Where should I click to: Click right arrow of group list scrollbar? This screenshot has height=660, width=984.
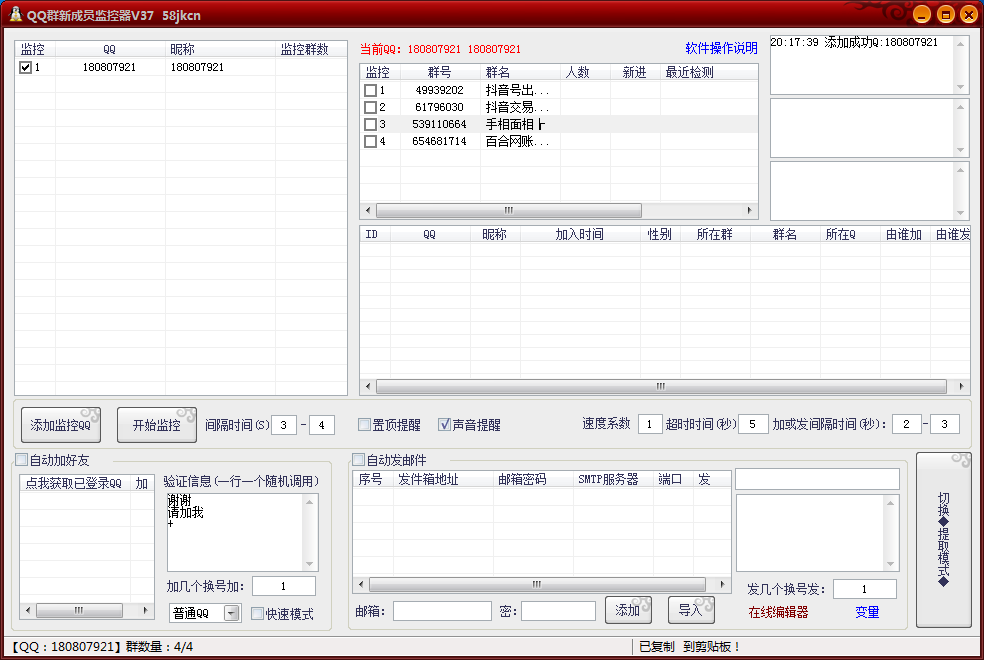[750, 210]
